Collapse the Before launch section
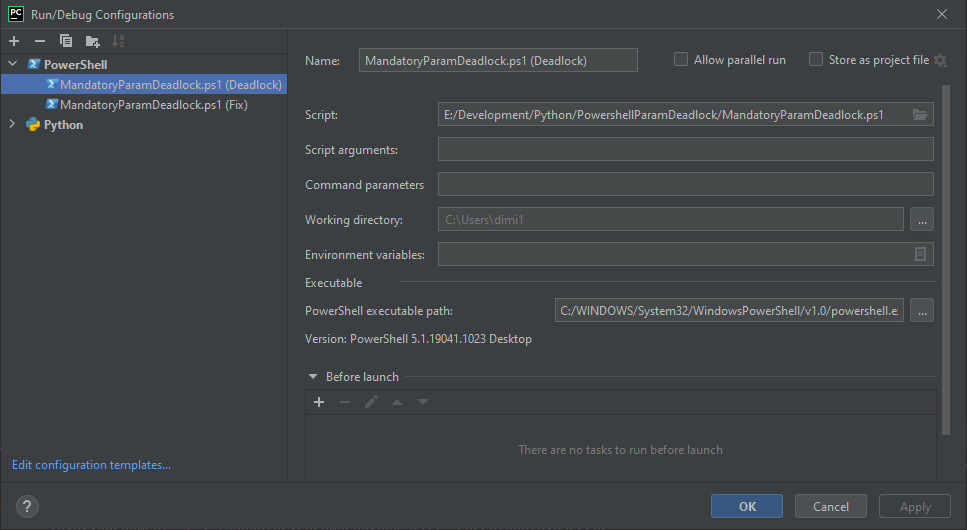 (313, 376)
